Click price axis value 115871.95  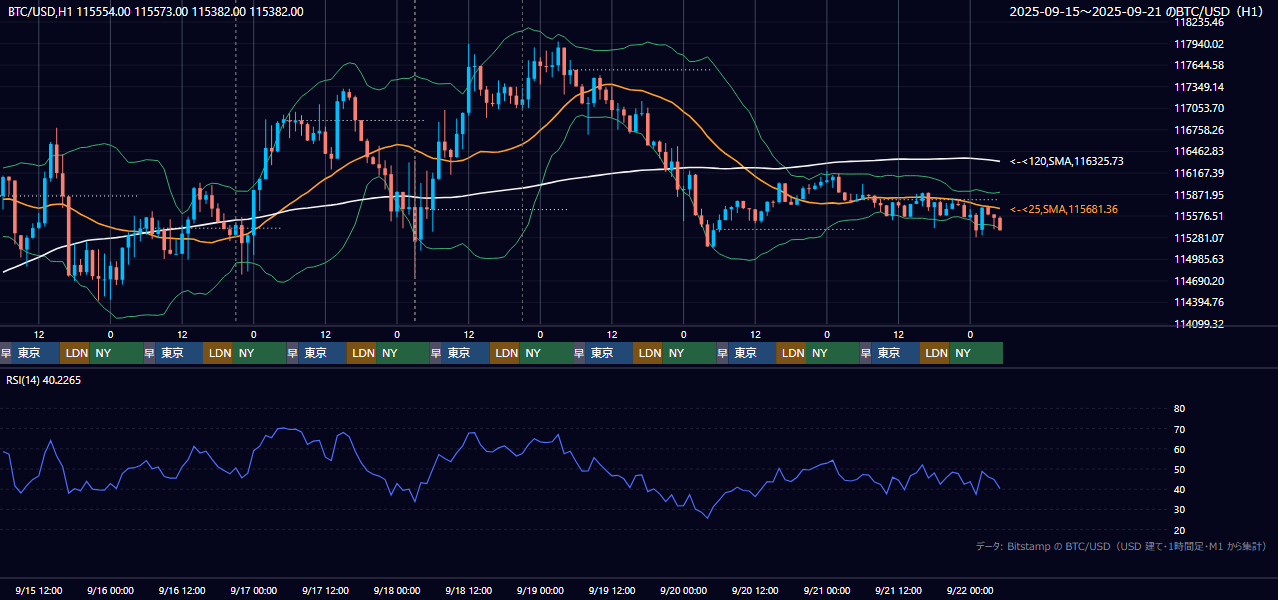pyautogui.click(x=1200, y=195)
